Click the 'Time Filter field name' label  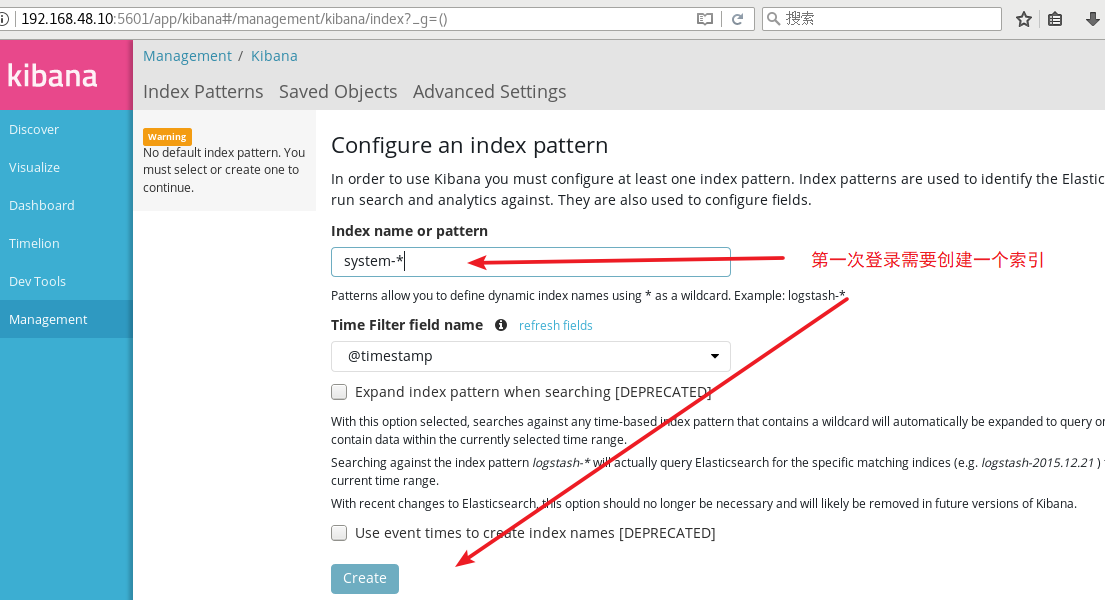point(407,325)
